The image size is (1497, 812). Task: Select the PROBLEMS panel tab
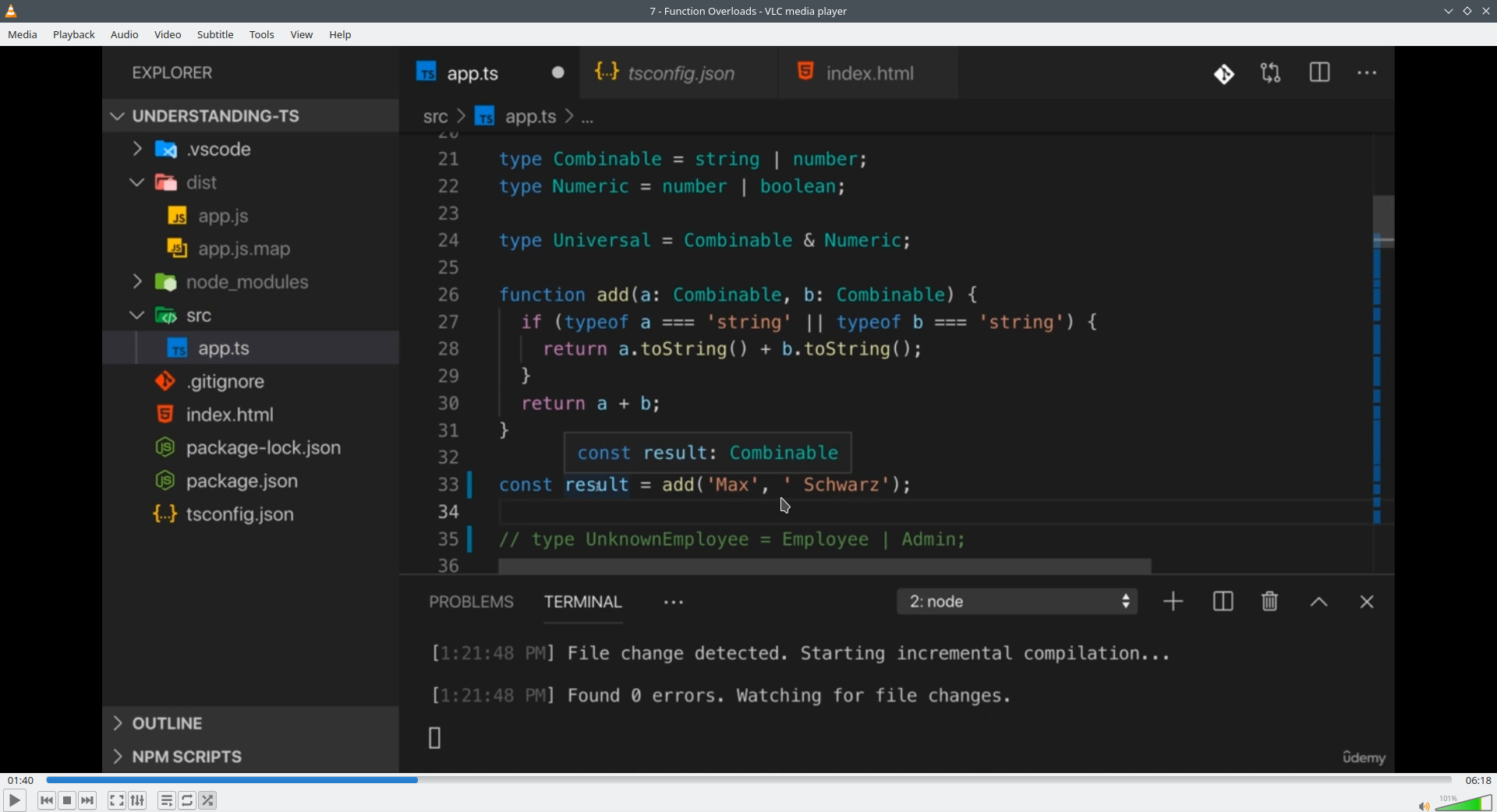[x=471, y=602]
